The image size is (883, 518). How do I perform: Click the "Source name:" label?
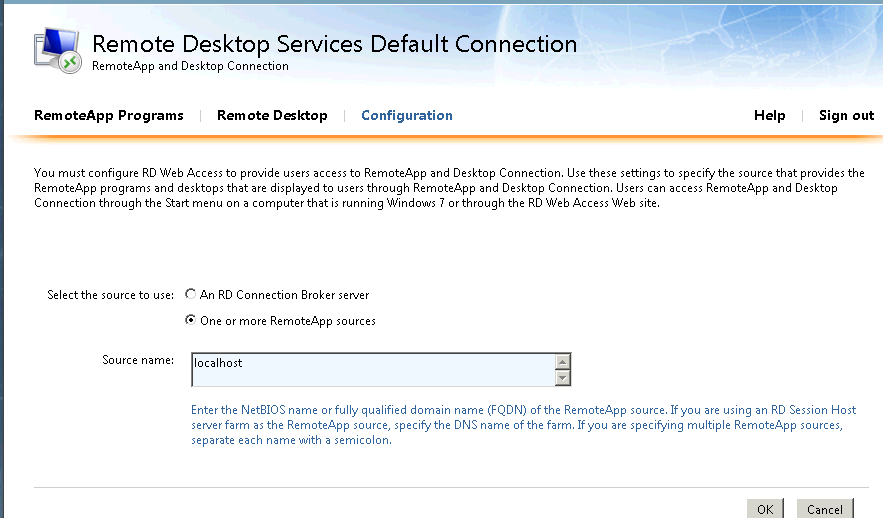(x=138, y=360)
